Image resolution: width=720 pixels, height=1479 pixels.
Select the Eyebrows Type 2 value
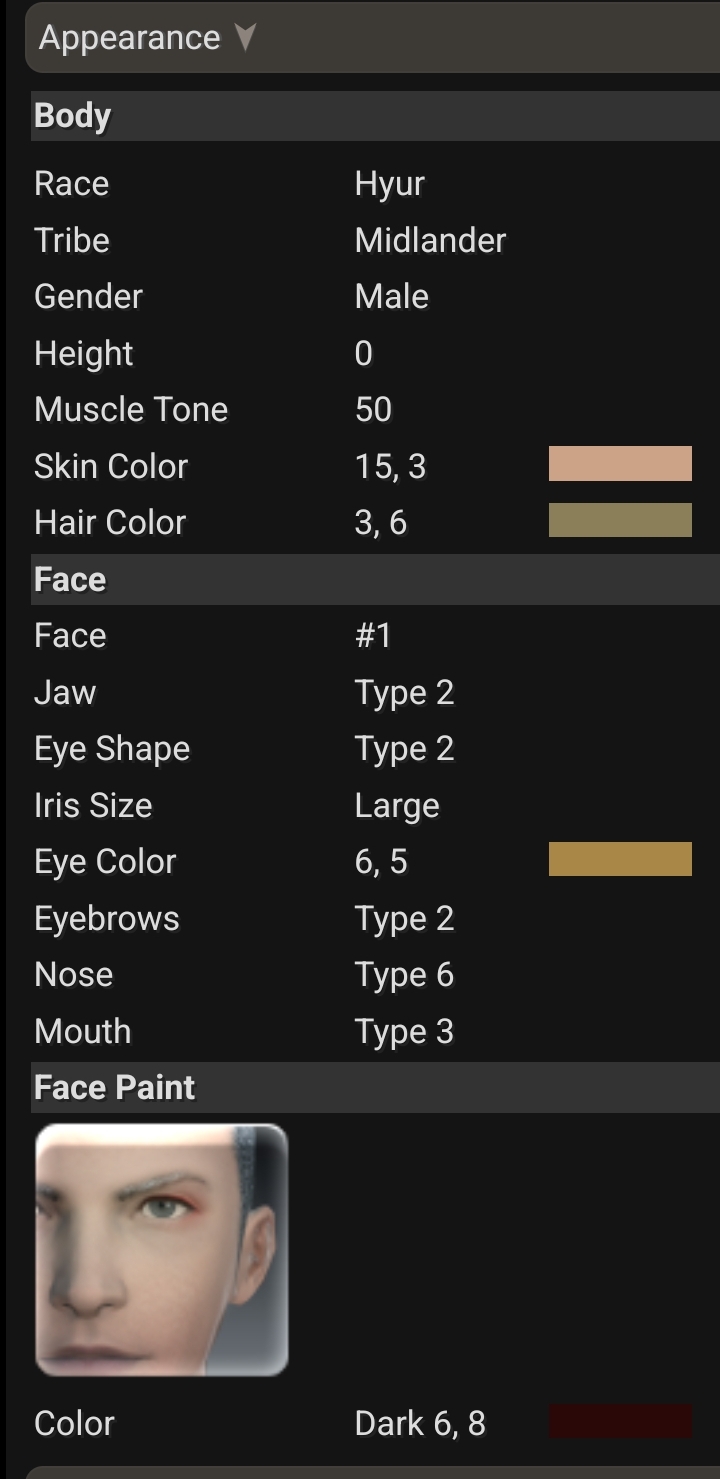[404, 918]
